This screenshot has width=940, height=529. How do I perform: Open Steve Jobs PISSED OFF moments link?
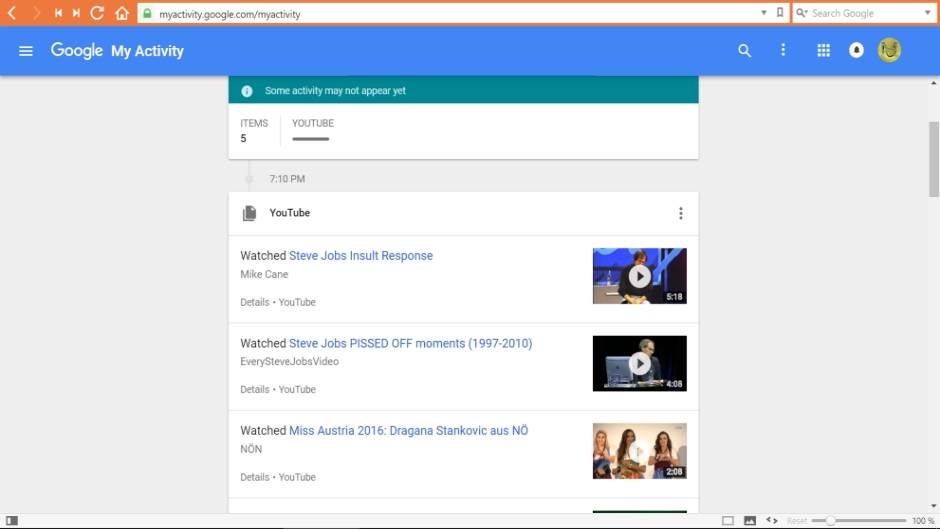pyautogui.click(x=410, y=343)
